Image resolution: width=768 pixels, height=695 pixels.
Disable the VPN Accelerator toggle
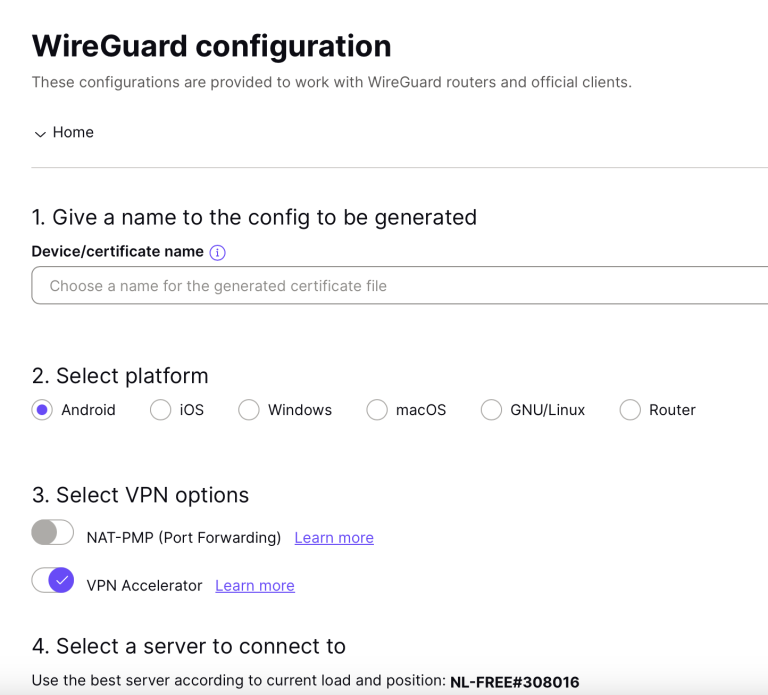pyautogui.click(x=53, y=580)
